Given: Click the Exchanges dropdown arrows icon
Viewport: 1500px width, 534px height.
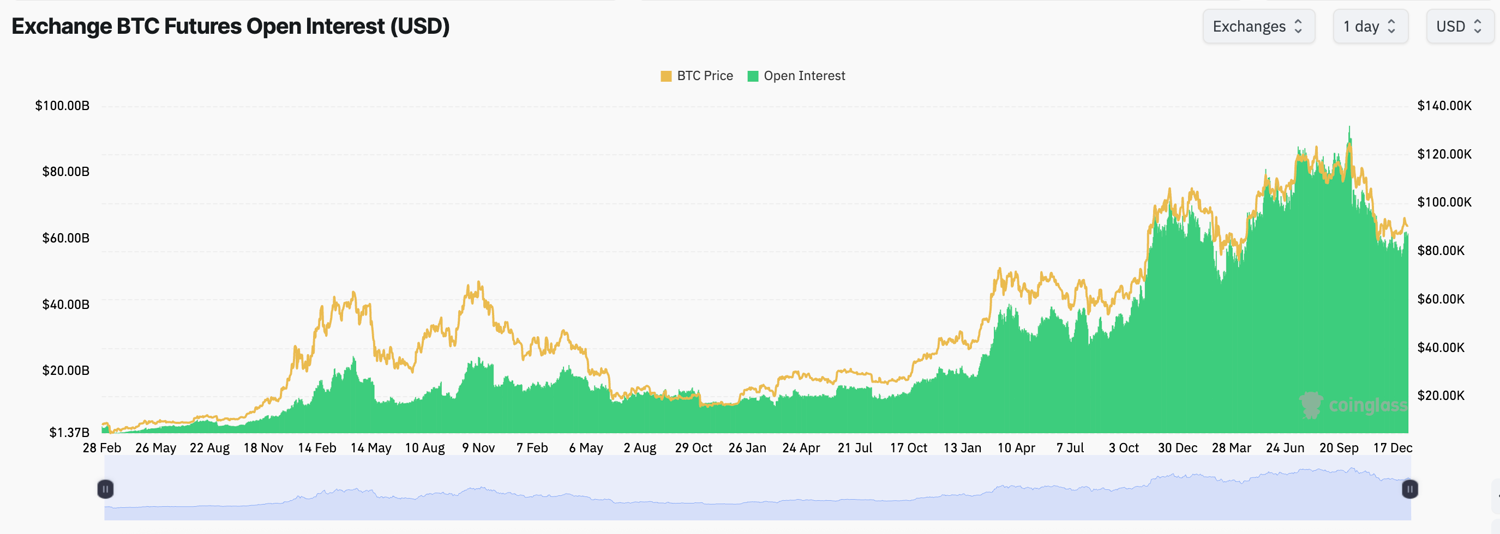Looking at the screenshot, I should (1298, 27).
